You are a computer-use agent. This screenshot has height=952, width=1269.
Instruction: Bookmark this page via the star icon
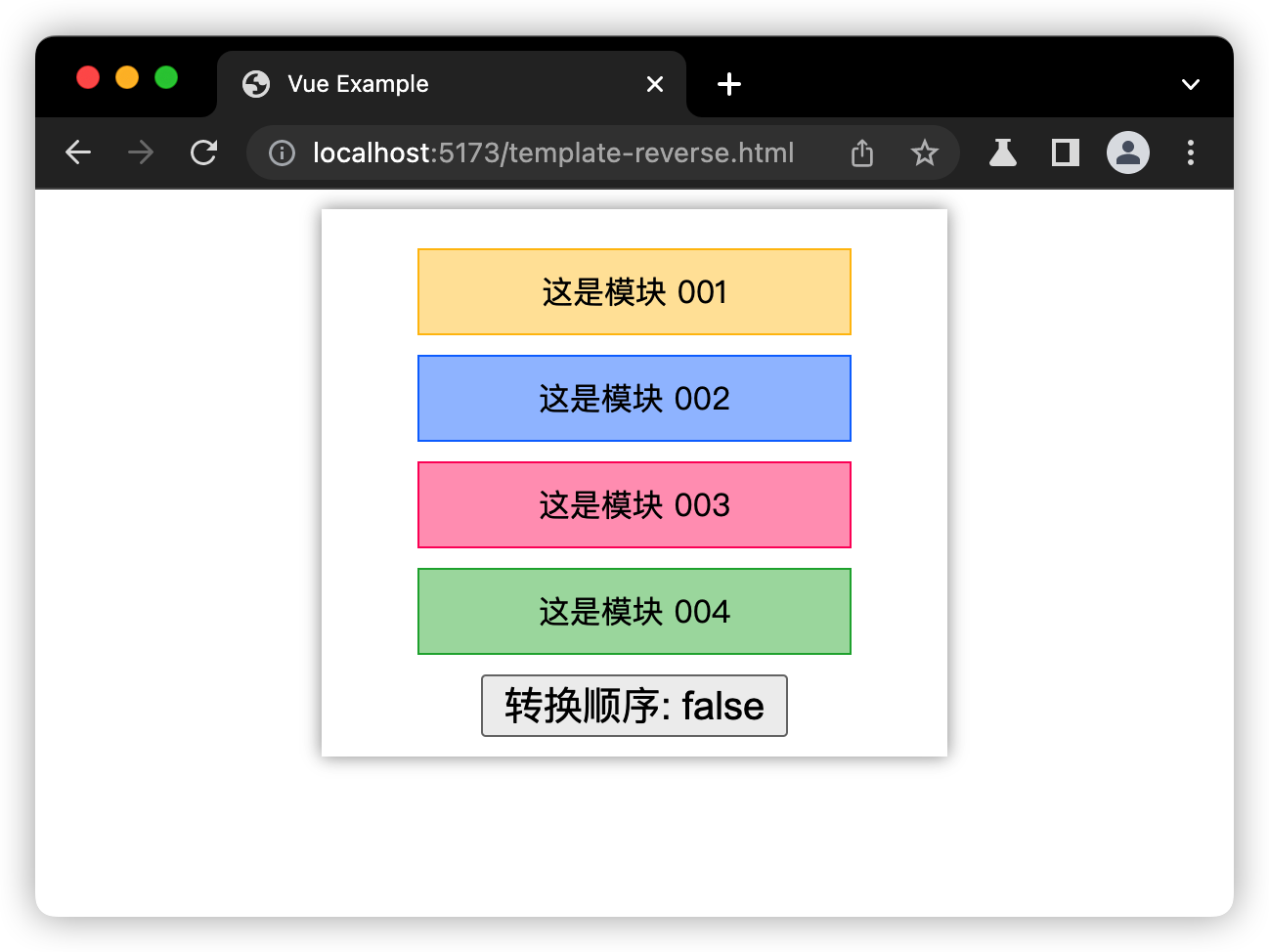click(924, 152)
